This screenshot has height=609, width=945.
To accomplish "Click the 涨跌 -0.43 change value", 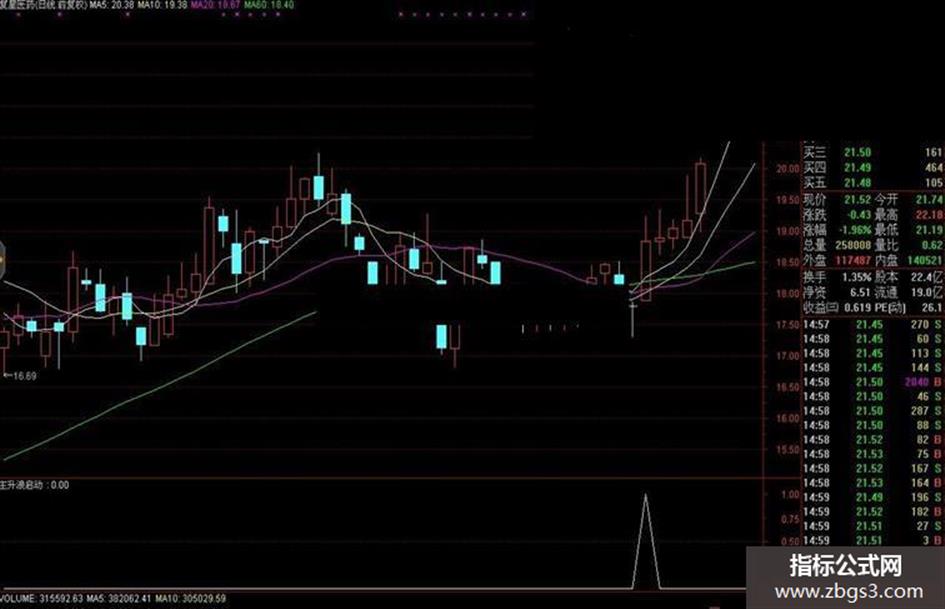I will tap(837, 215).
